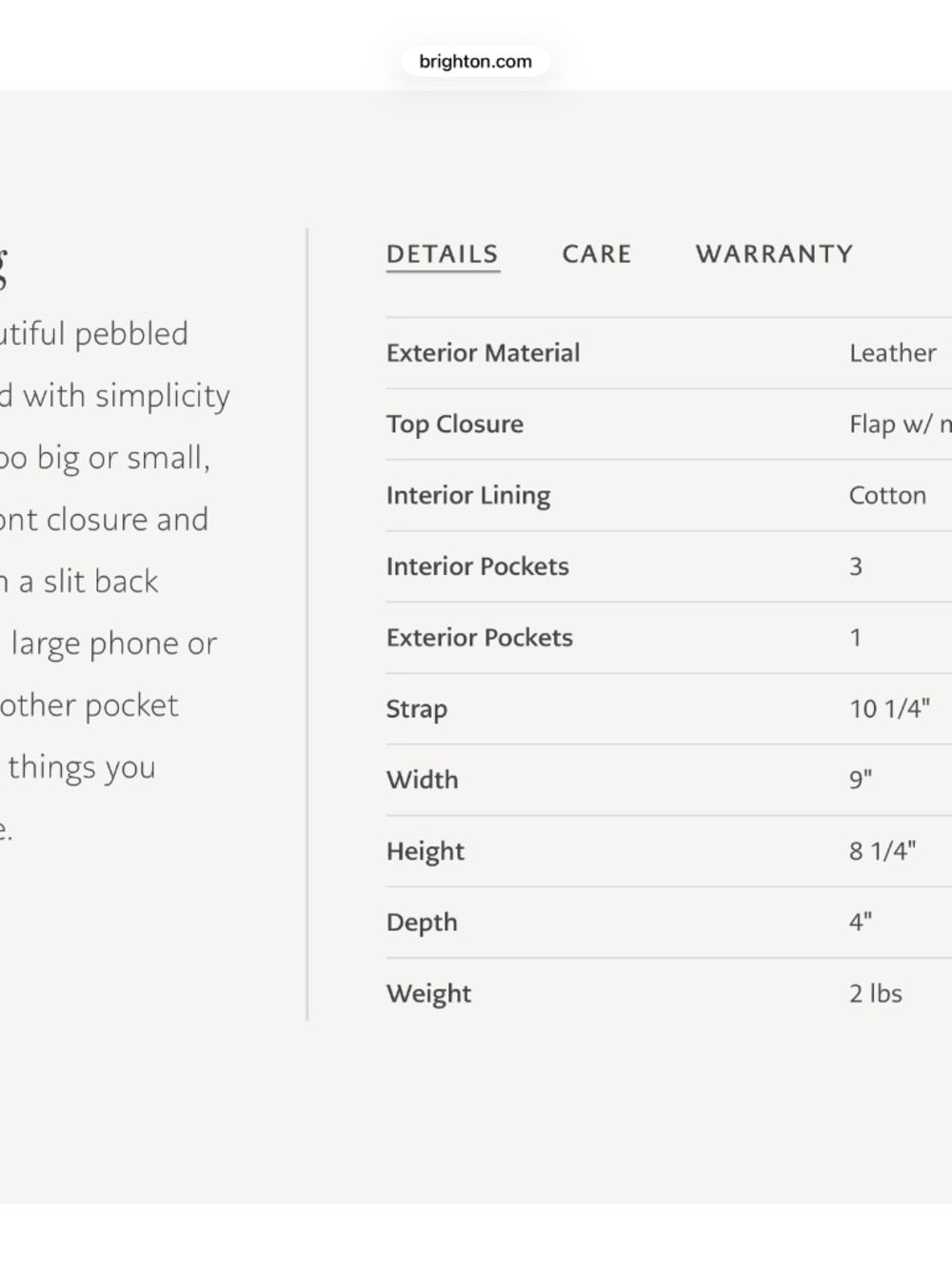The width and height of the screenshot is (952, 1269).
Task: Click the Interior Lining label
Action: click(x=468, y=496)
